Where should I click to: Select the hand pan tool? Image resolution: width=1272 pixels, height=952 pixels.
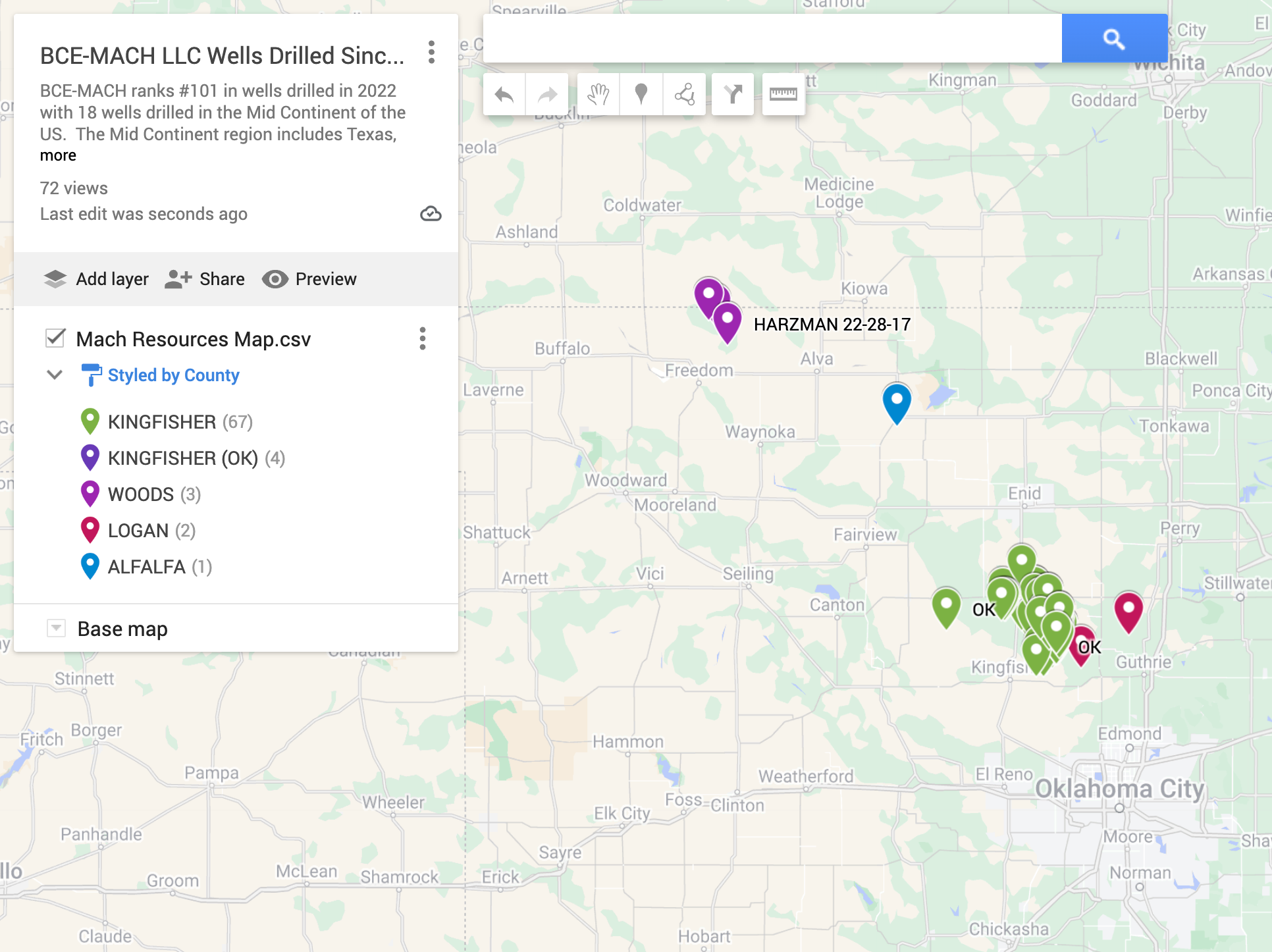(x=598, y=95)
